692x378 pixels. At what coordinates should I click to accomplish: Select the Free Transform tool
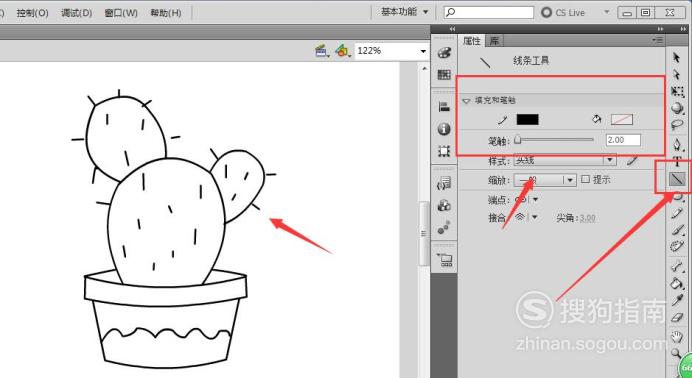(677, 91)
